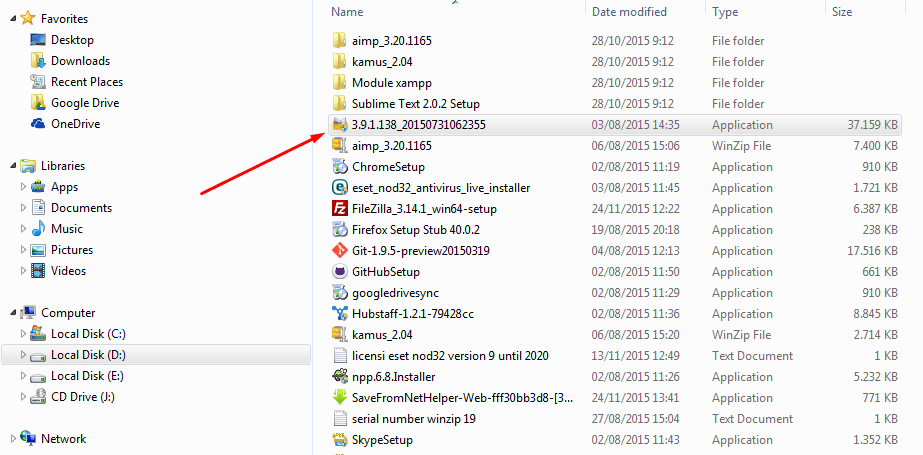
Task: Click the GitHubSetup icon
Action: coord(339,271)
